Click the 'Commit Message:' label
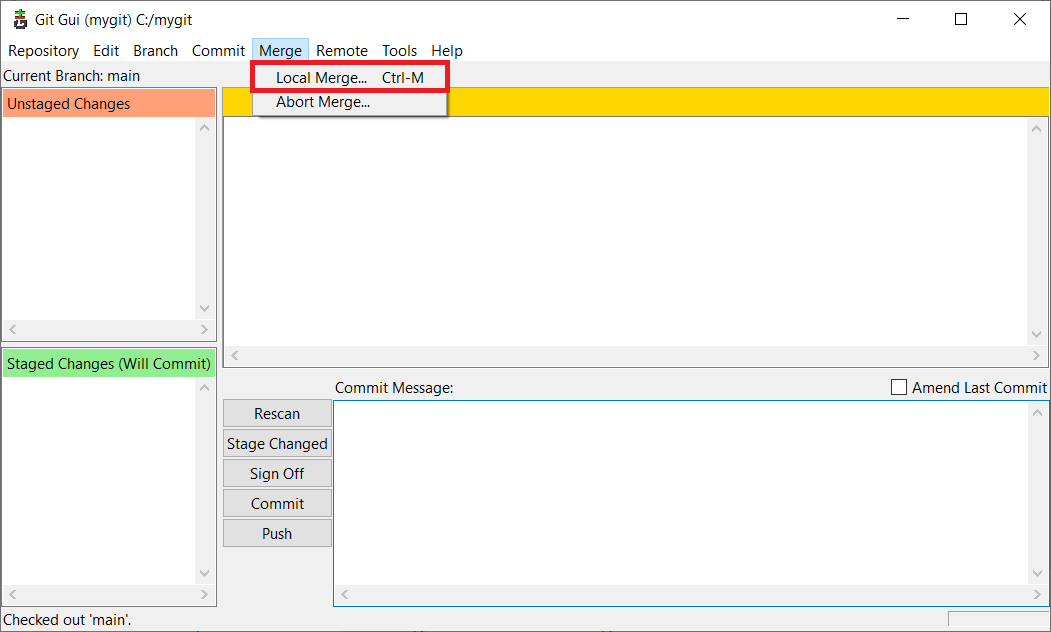Viewport: 1051px width, 632px height. pos(394,388)
